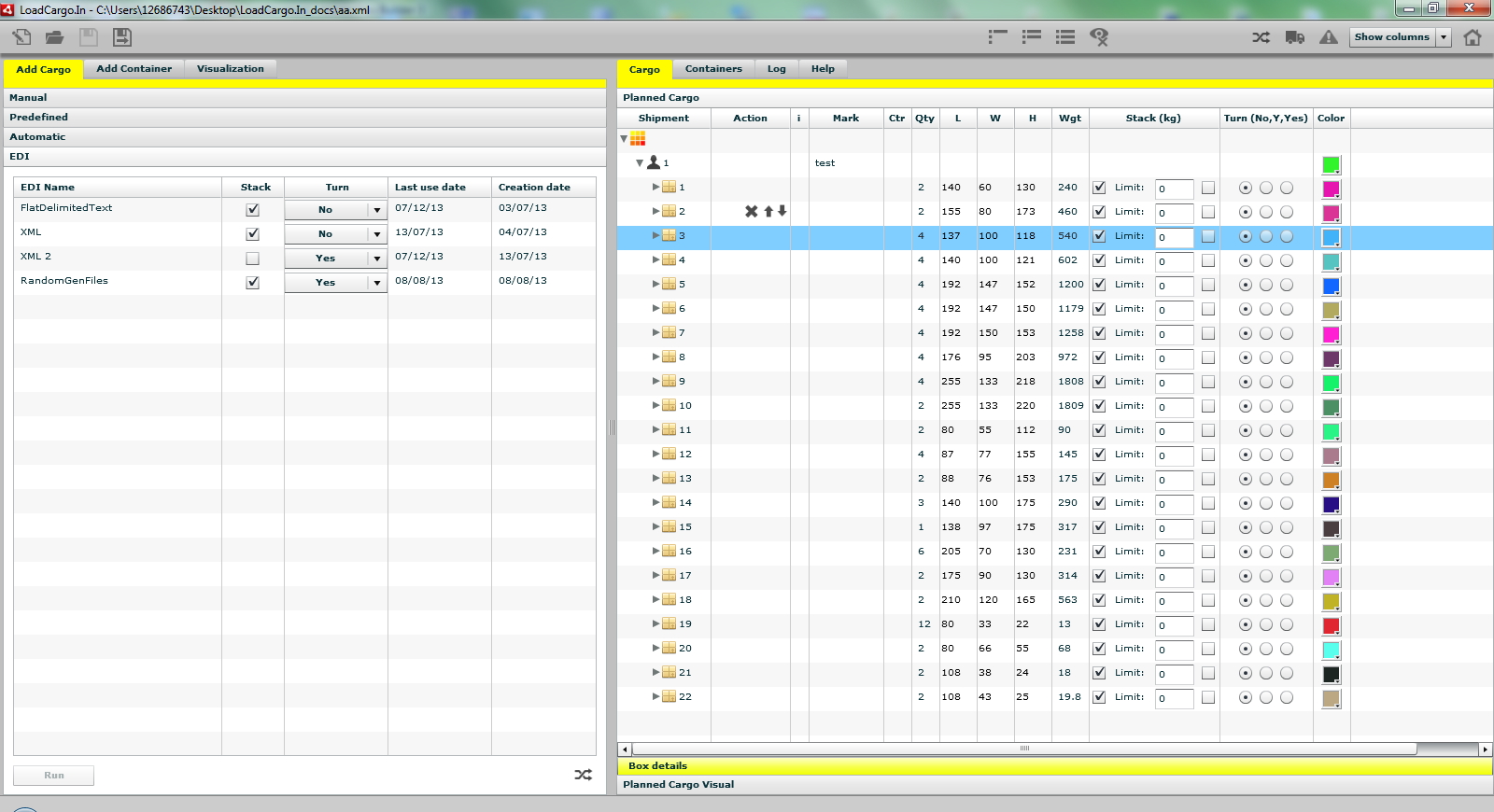Enable the Stack checkbox for XML 2

point(252,259)
